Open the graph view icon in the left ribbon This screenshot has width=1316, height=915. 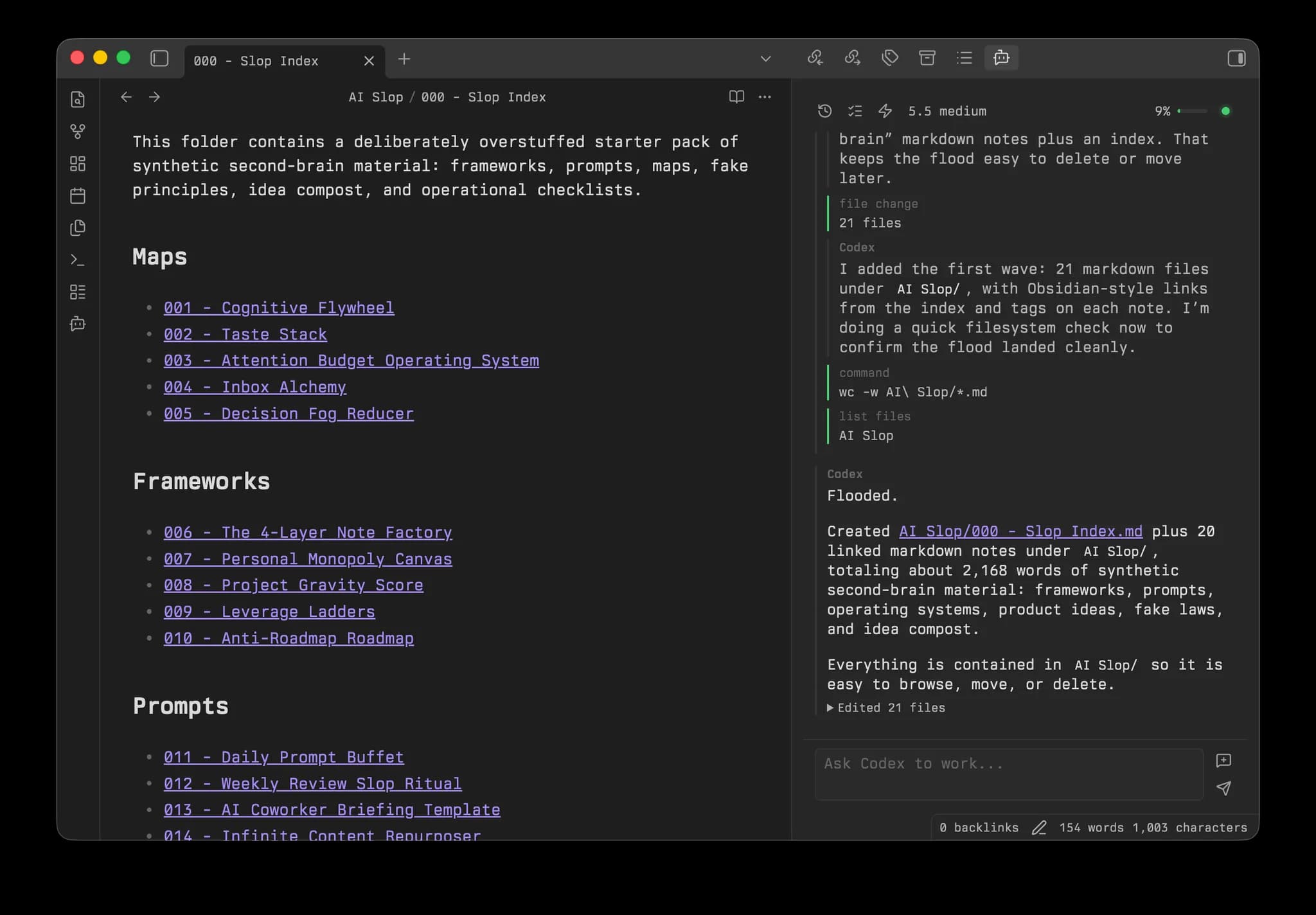click(x=78, y=132)
